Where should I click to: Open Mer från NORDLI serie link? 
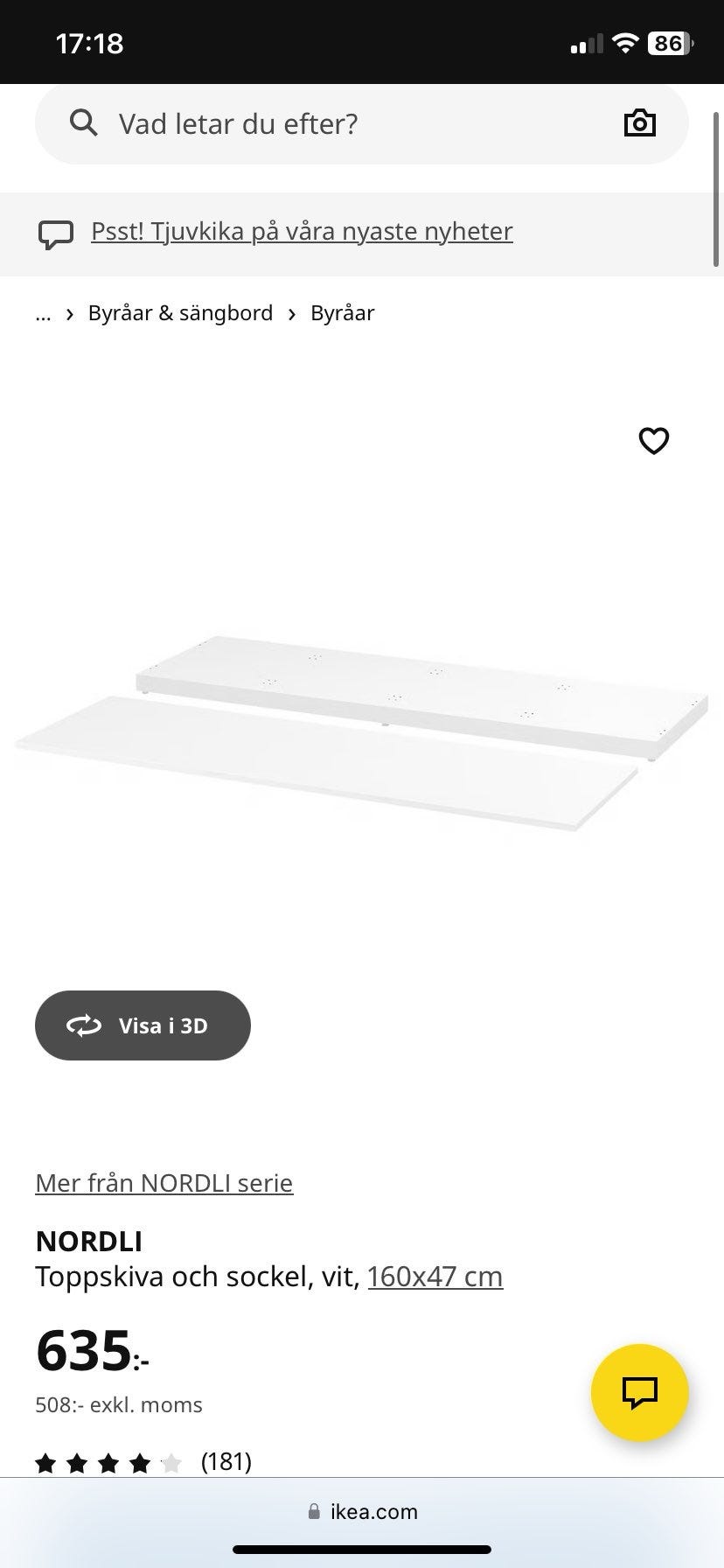tap(164, 1183)
